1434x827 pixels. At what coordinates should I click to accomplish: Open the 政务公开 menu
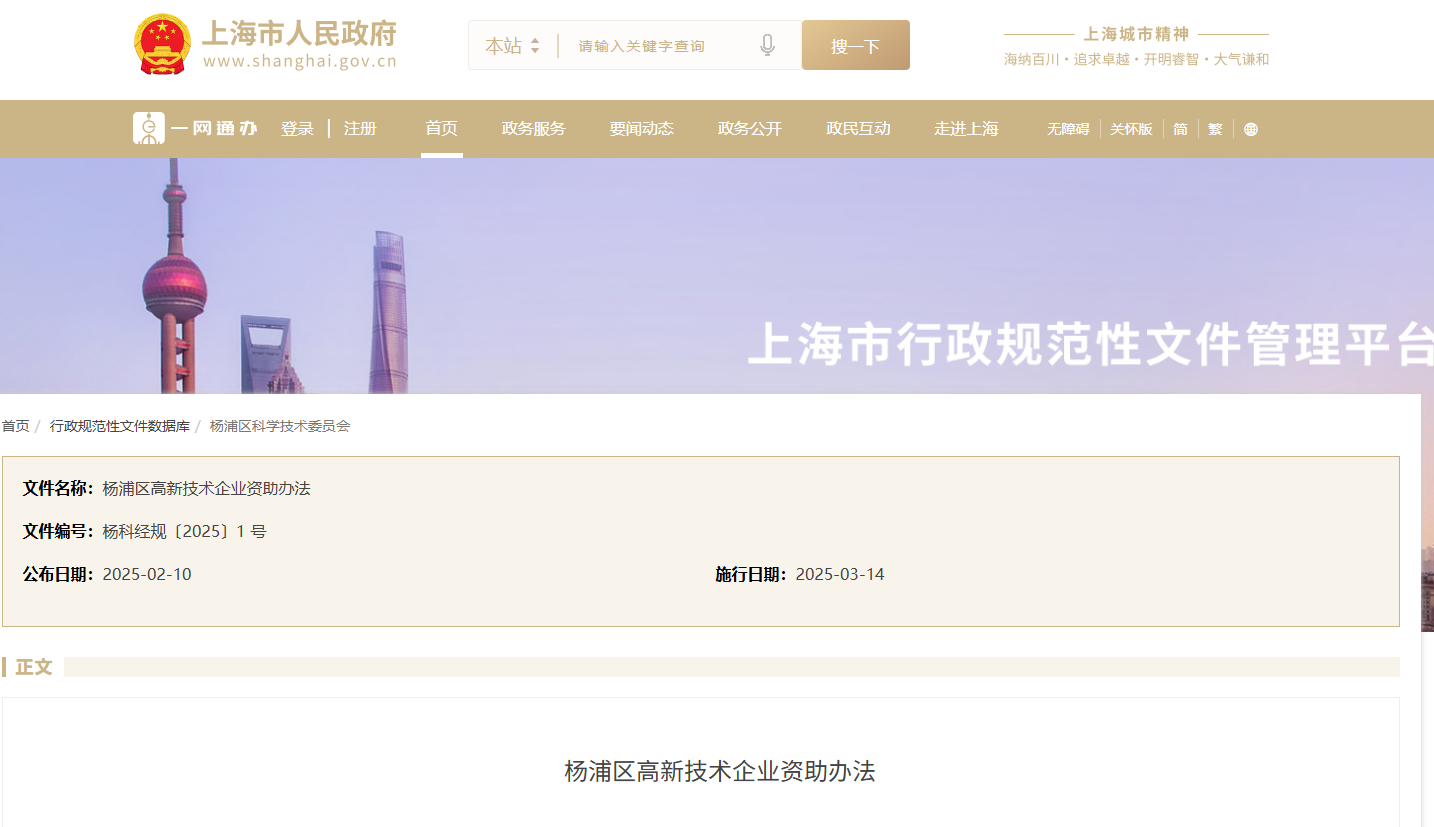pos(749,128)
